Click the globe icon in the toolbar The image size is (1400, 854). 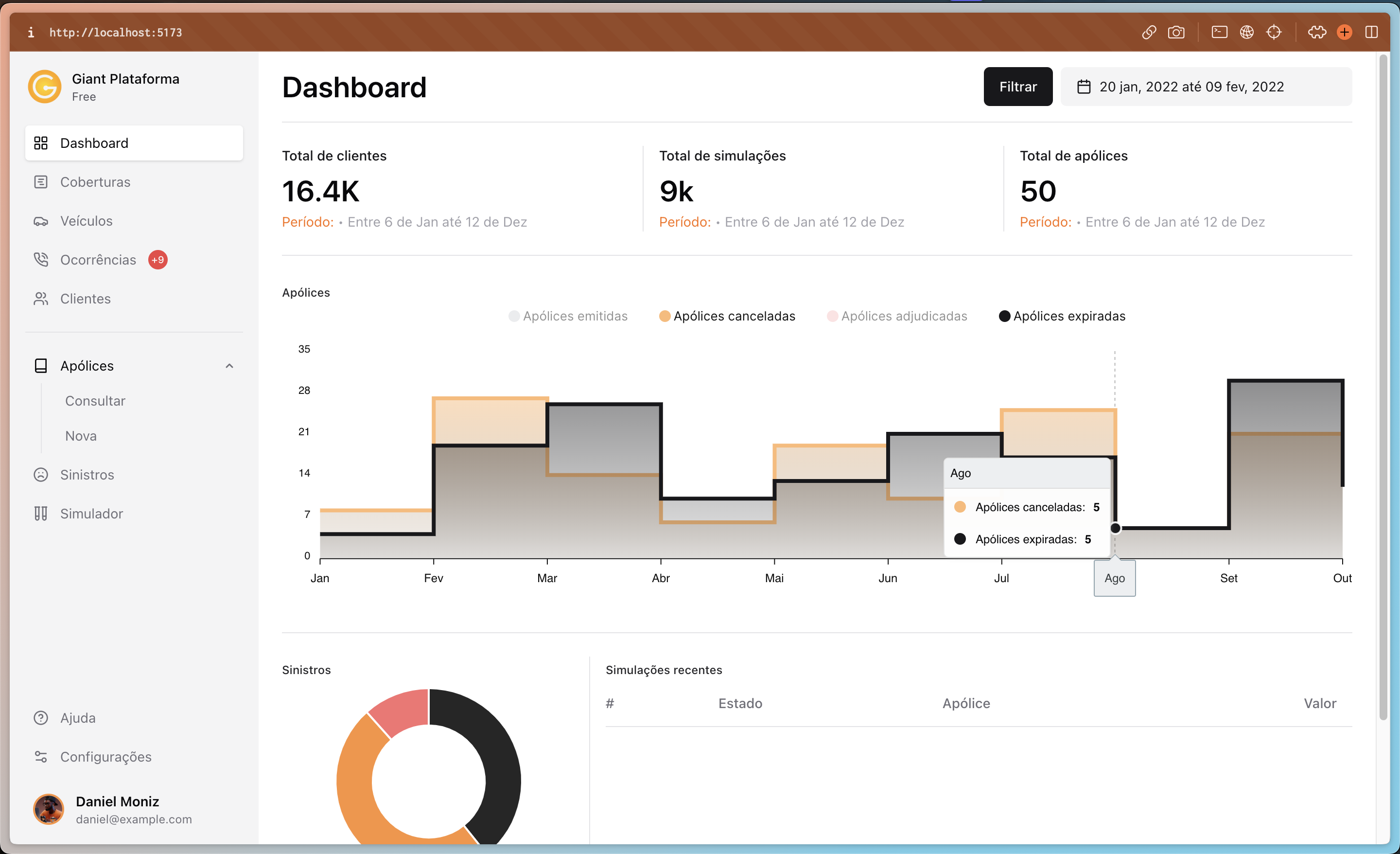tap(1246, 33)
